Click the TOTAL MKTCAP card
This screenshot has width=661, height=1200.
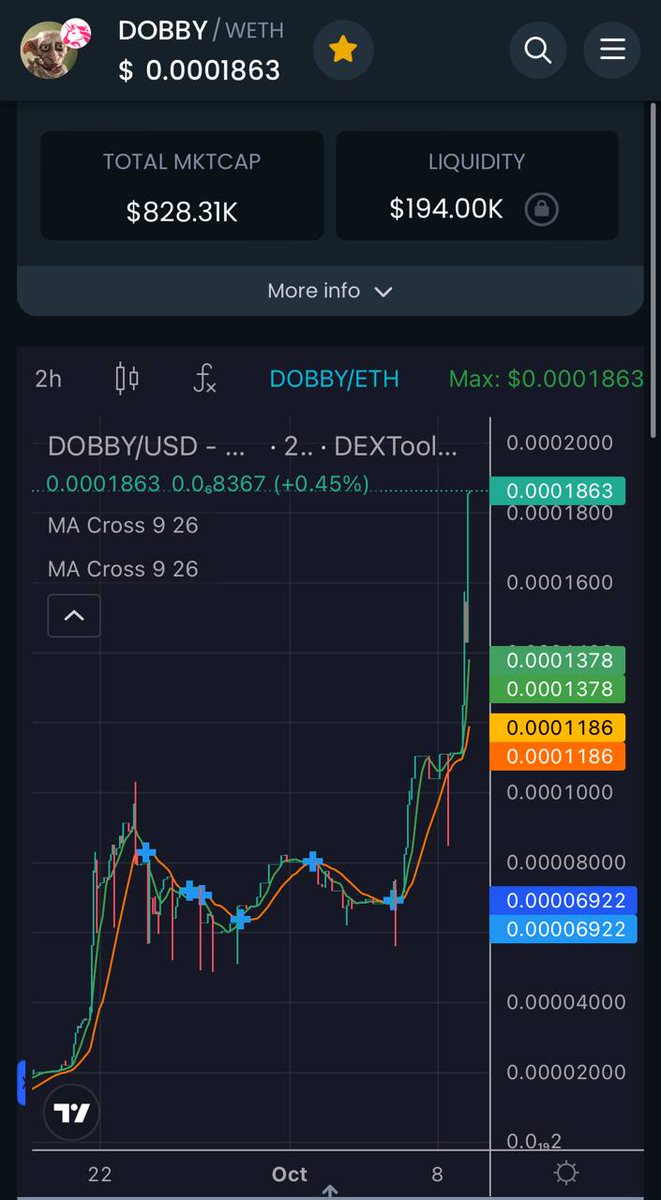(x=182, y=186)
